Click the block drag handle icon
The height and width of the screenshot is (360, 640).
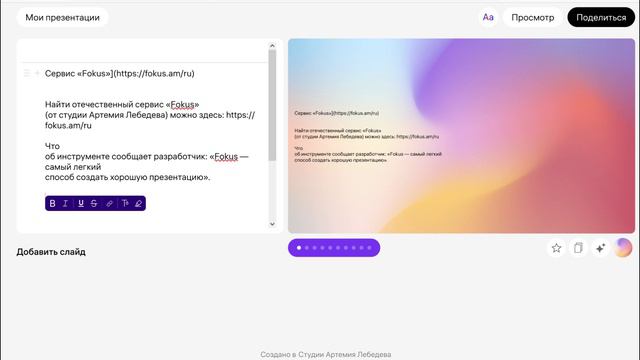click(x=27, y=73)
